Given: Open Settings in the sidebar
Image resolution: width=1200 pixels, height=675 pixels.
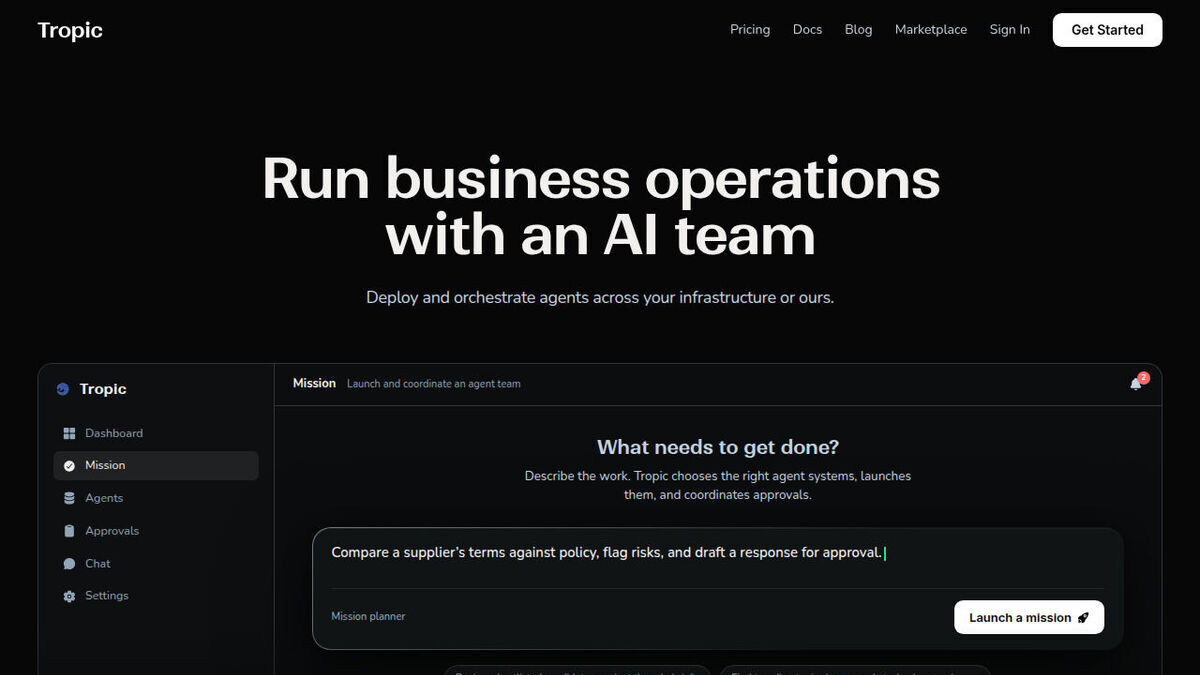Looking at the screenshot, I should pyautogui.click(x=156, y=596).
